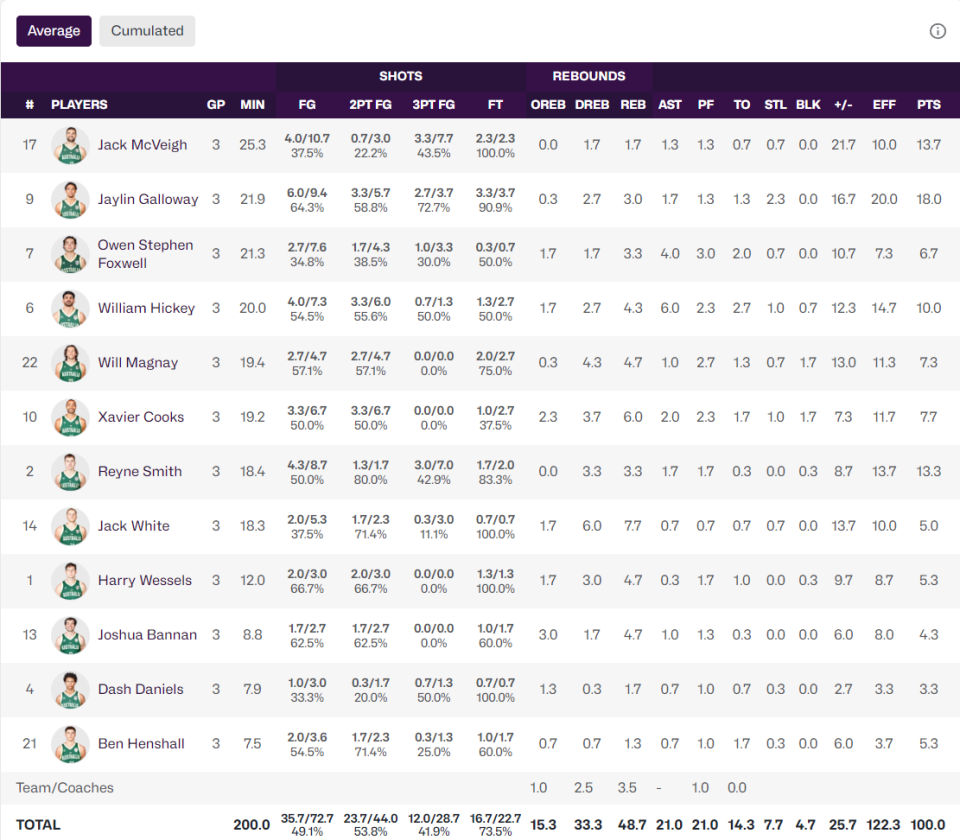
Task: Sort by the FT column header
Action: (x=495, y=105)
